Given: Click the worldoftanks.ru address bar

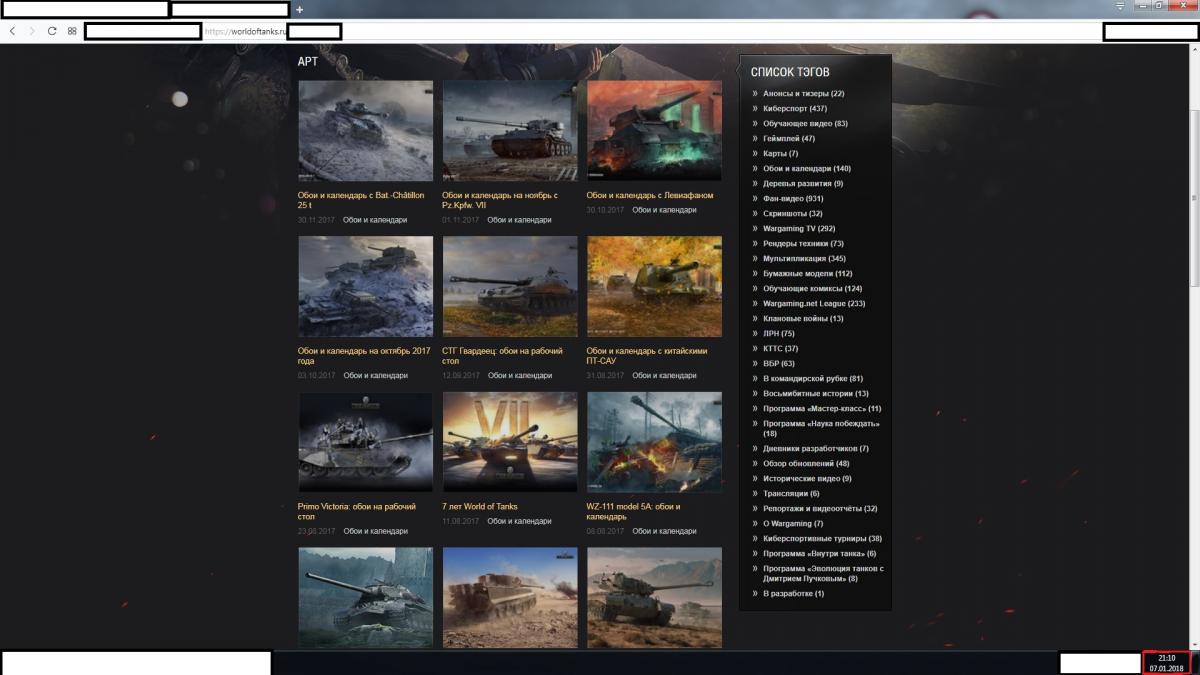Looking at the screenshot, I should 245,32.
